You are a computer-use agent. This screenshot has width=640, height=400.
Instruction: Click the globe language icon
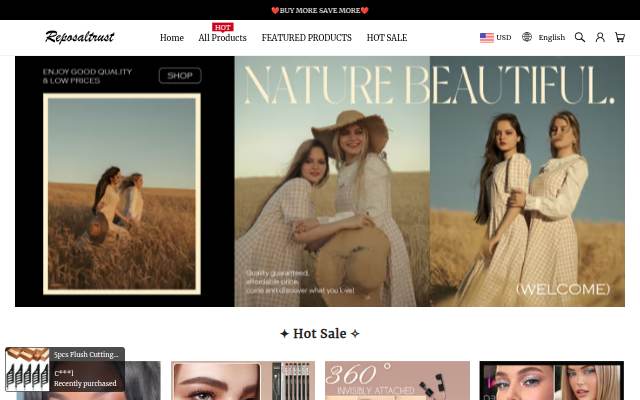point(527,37)
